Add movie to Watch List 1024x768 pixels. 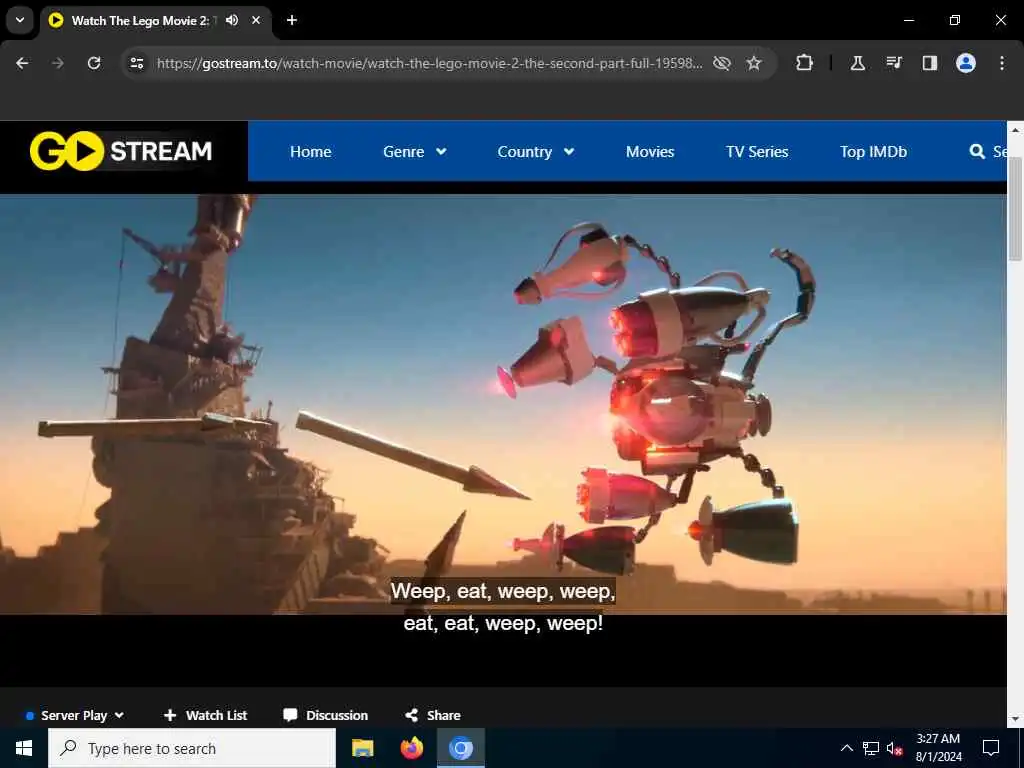(205, 715)
